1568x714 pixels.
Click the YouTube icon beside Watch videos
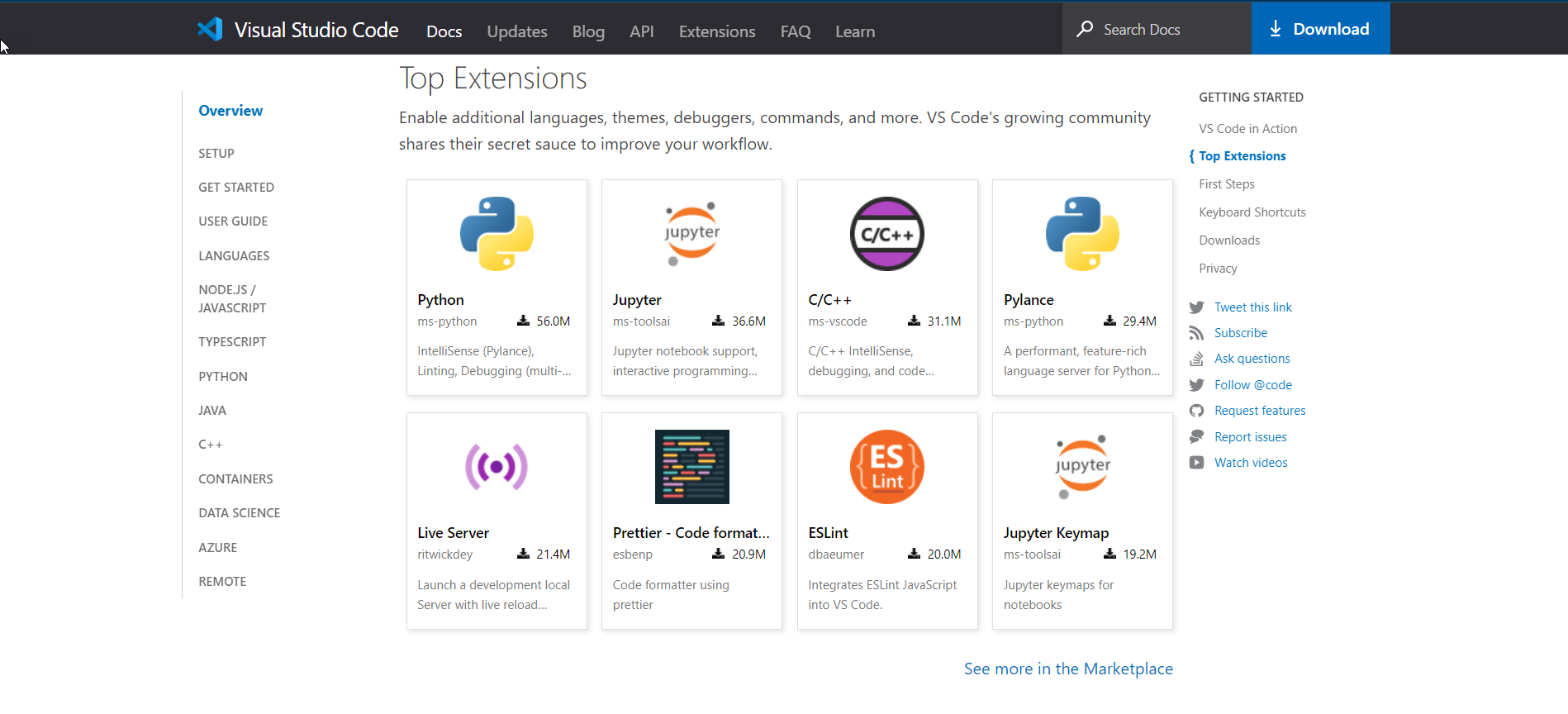[1196, 463]
